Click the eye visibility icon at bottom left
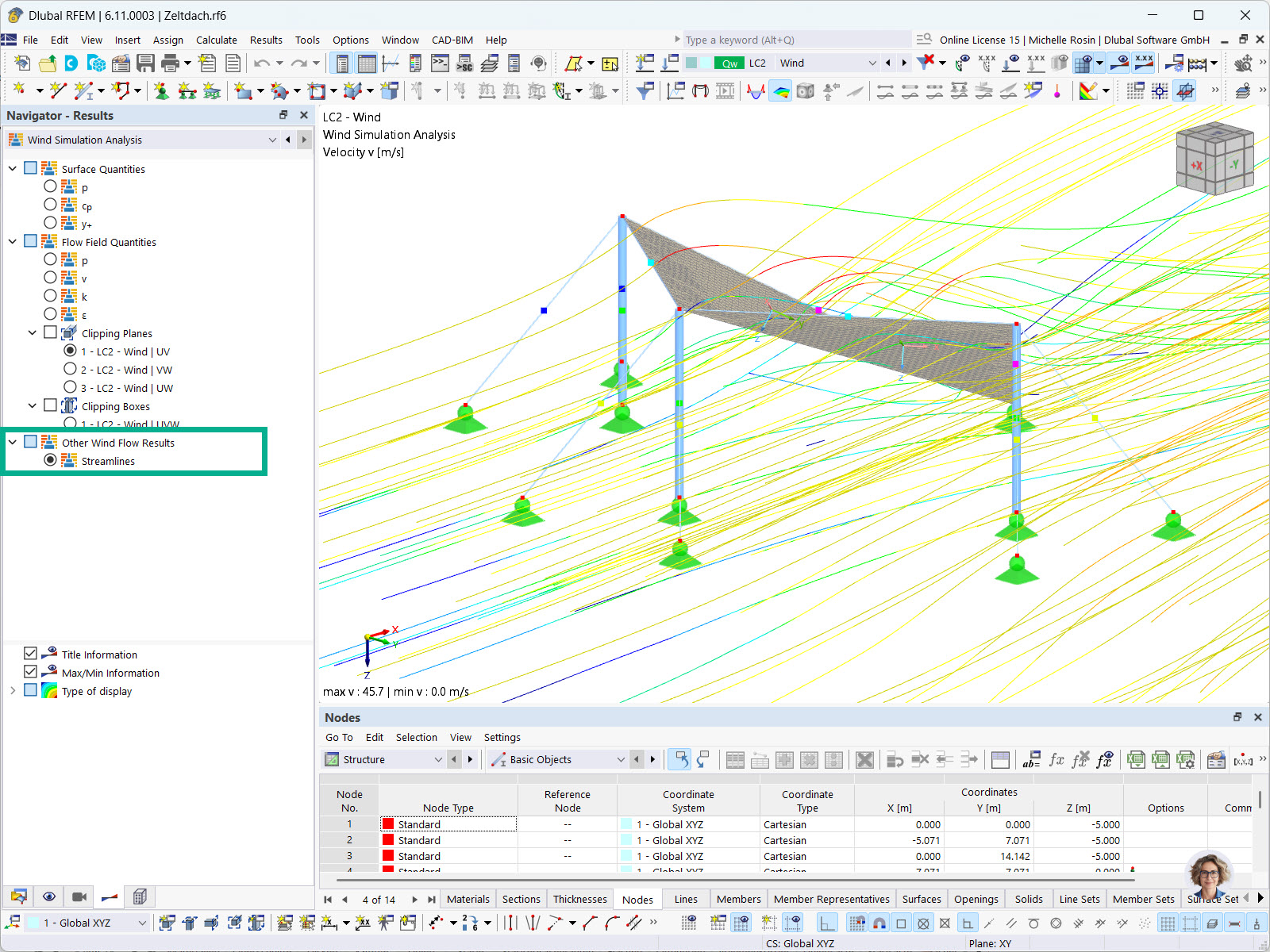The width and height of the screenshot is (1270, 952). 48,896
